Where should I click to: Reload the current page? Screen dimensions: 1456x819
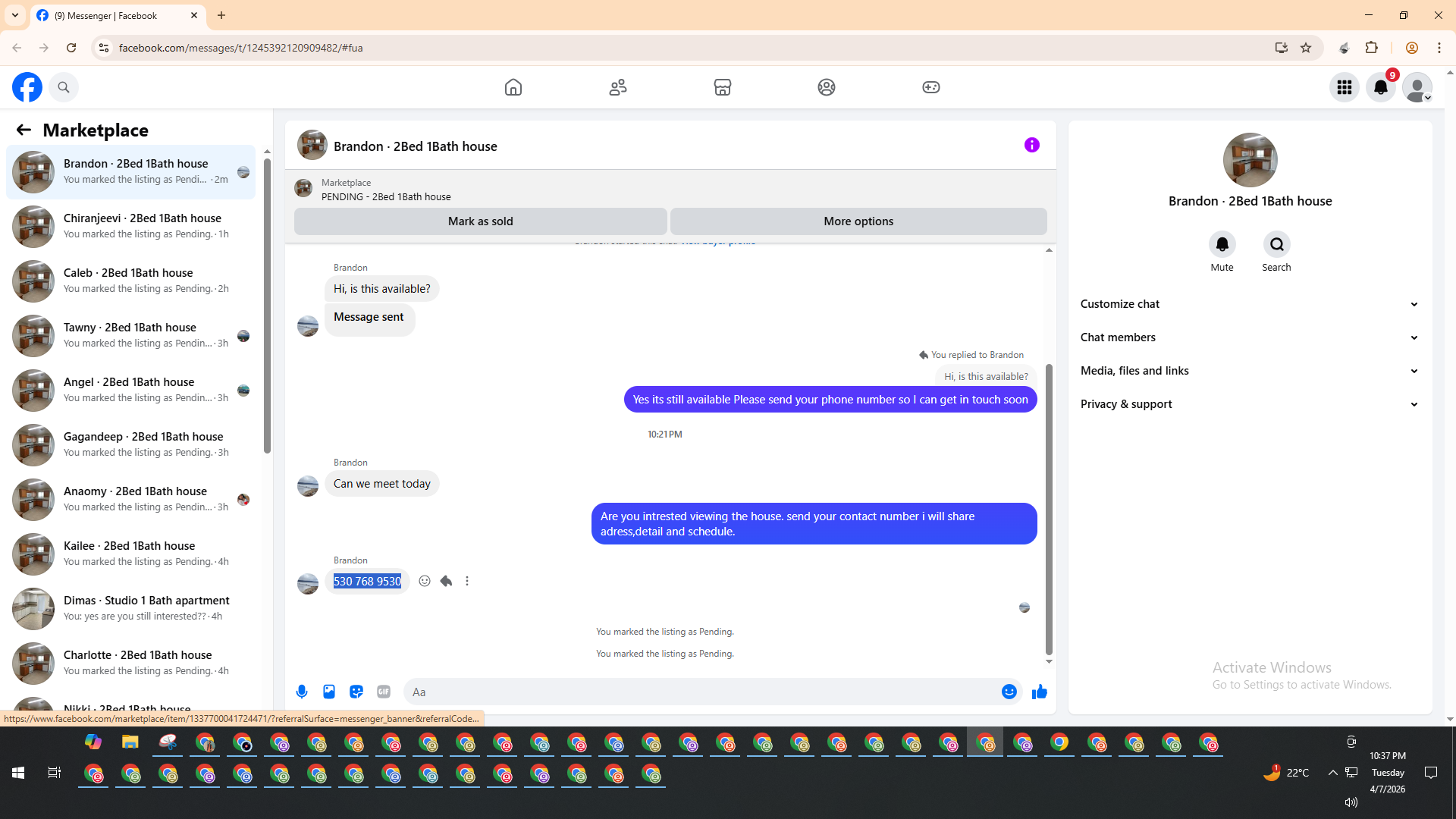pos(71,48)
